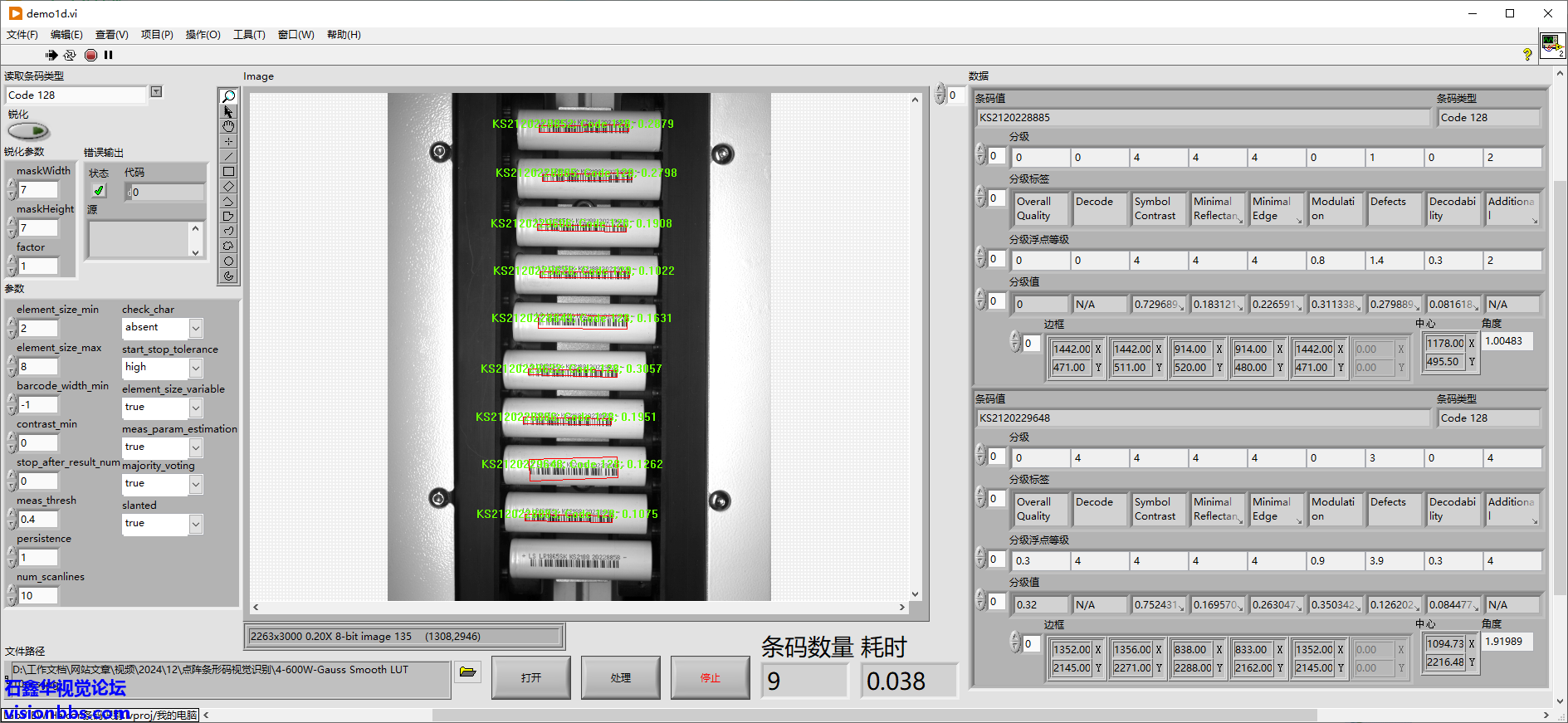Click the 状态 green checkmark indicator
Viewport: 1568px width, 723px height.
point(99,191)
